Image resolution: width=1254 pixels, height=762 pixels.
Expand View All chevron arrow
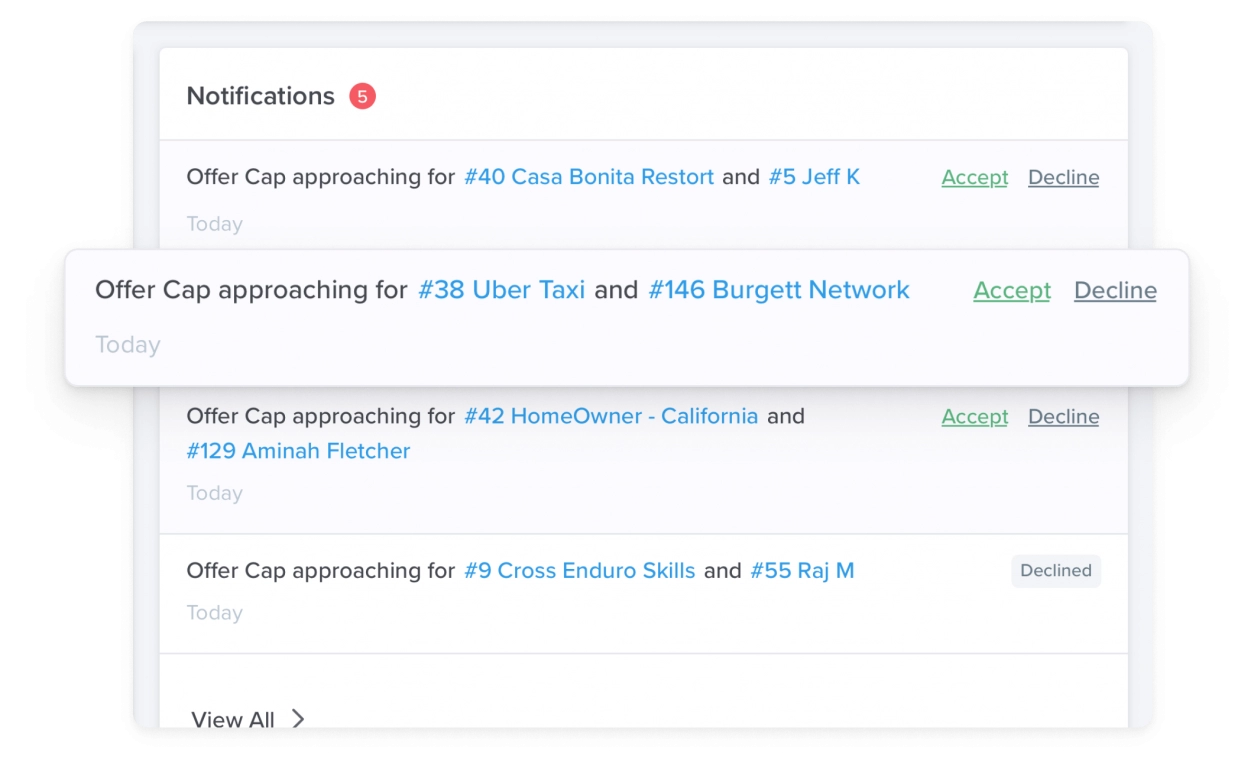[x=298, y=718]
